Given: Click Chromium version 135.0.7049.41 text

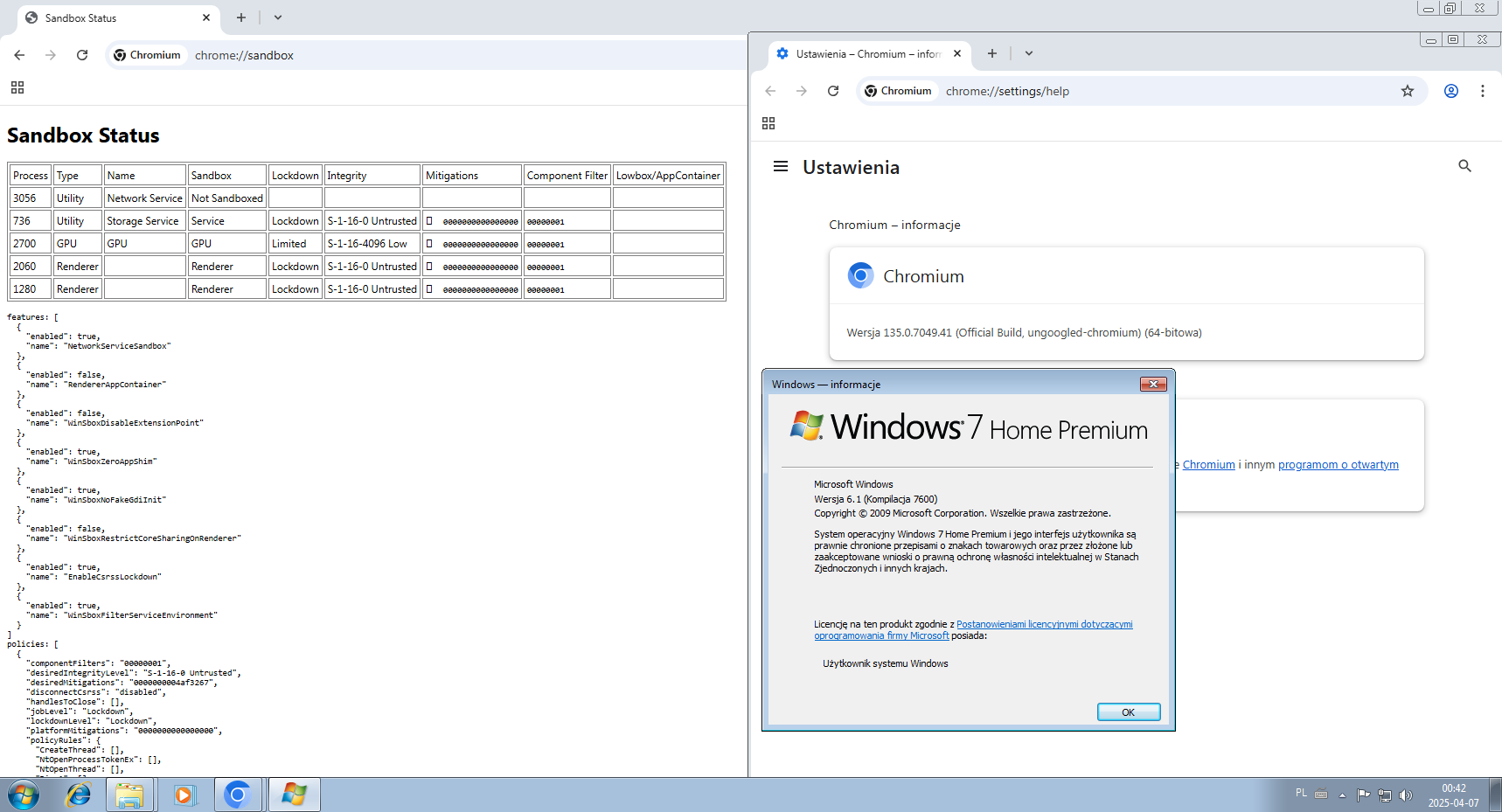Looking at the screenshot, I should [x=1024, y=333].
